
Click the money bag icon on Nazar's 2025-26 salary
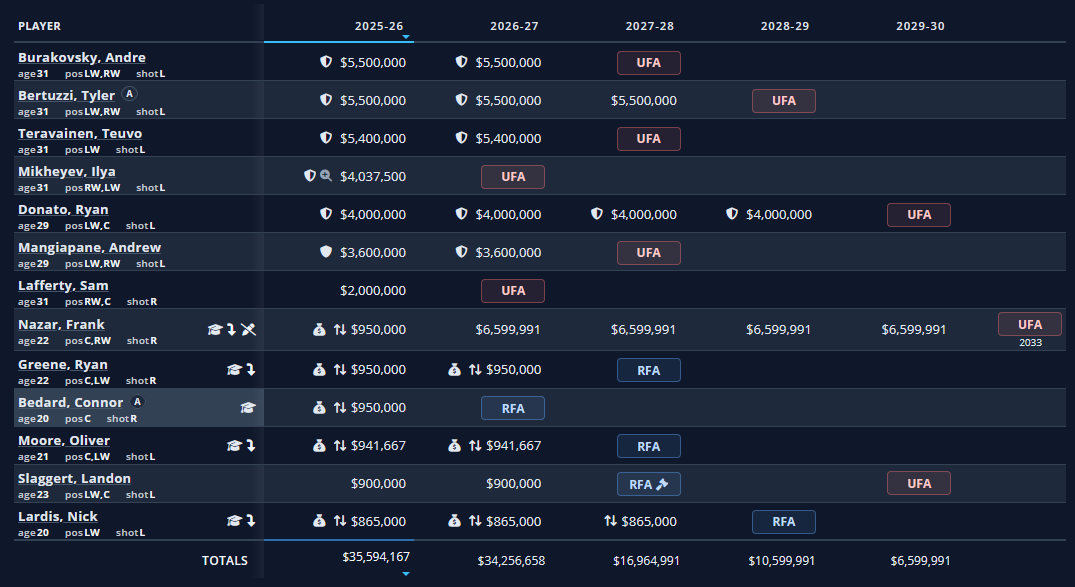pos(319,330)
